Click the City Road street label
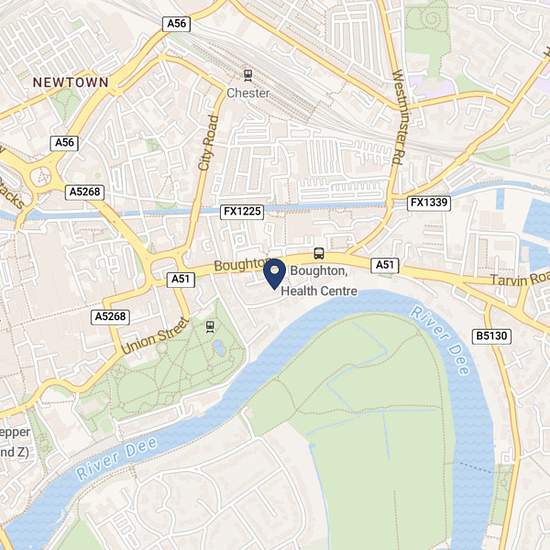 (208, 143)
